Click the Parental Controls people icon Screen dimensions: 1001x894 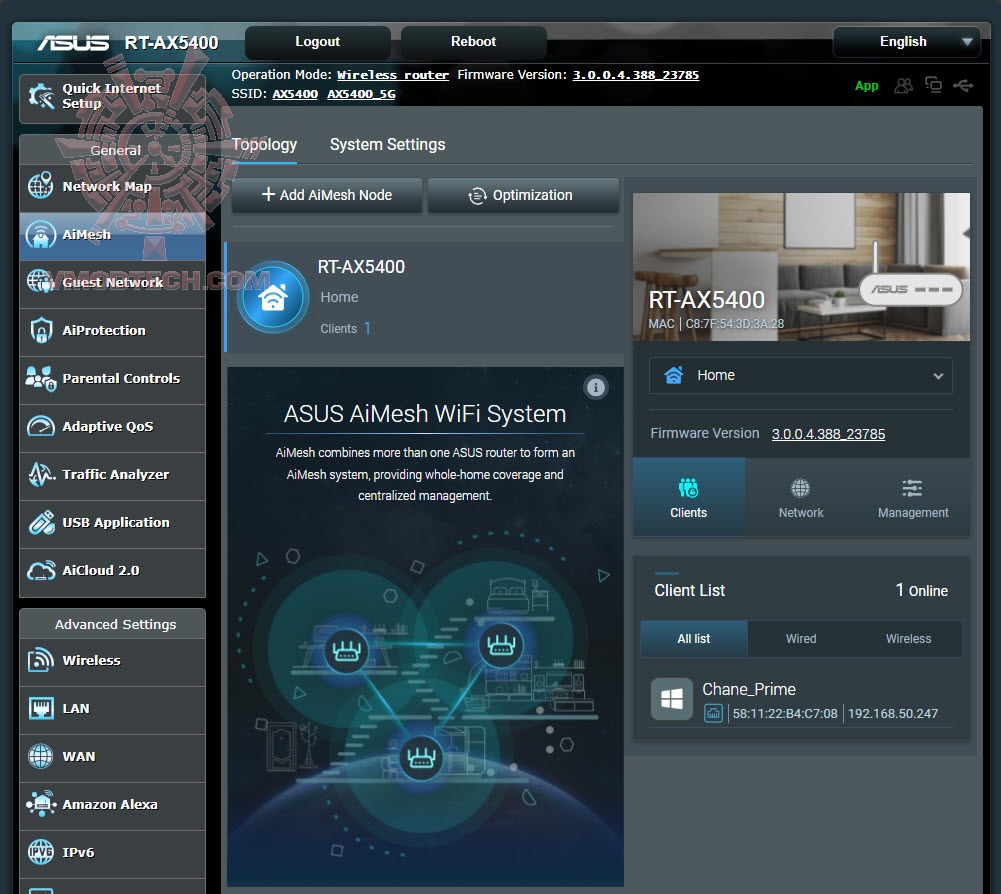pos(41,378)
